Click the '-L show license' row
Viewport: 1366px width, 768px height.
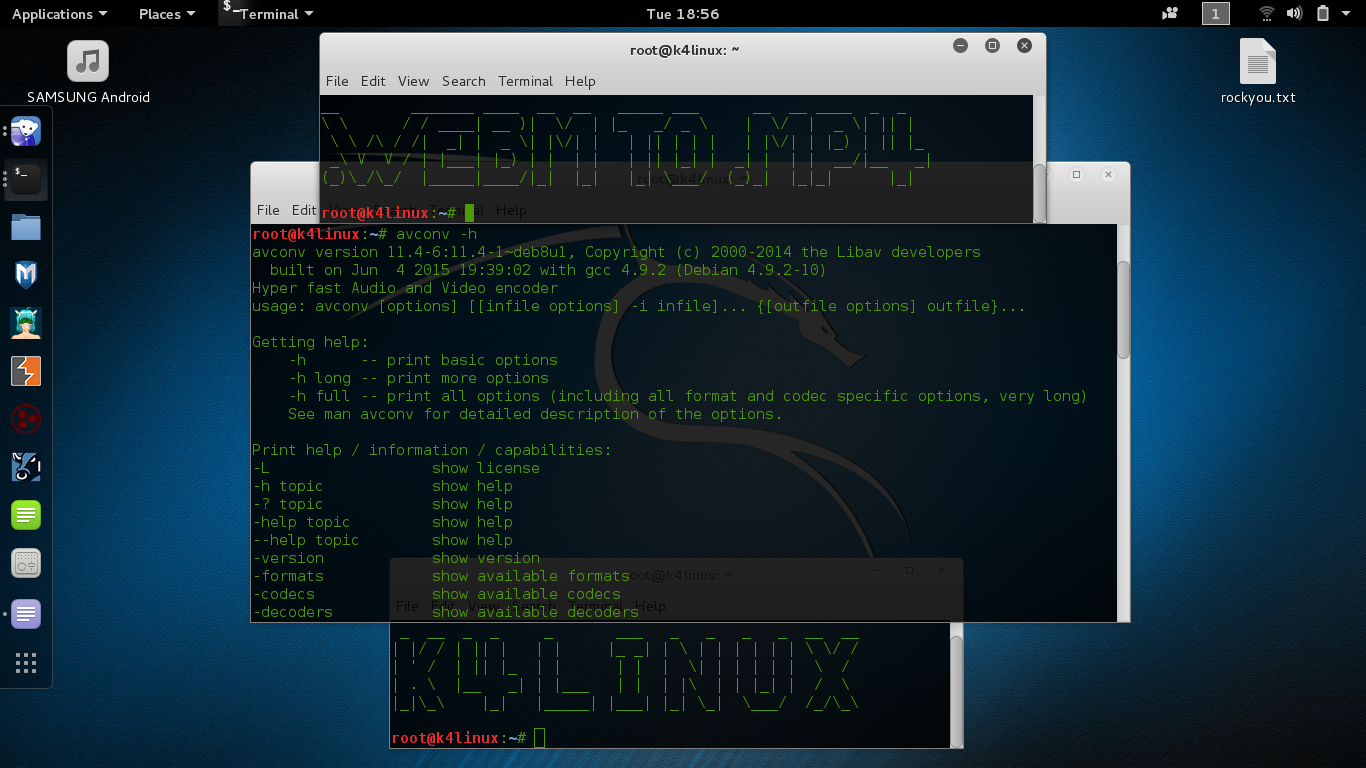[396, 468]
